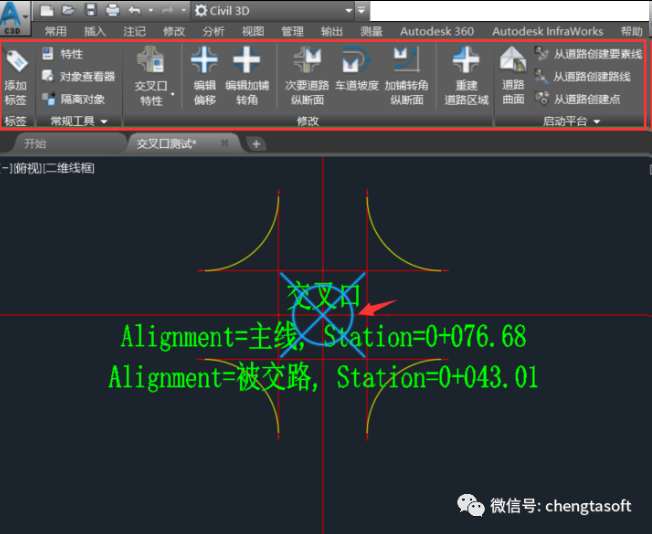Click the 交叉口特性 intersection icon
The image size is (652, 534).
point(151,59)
